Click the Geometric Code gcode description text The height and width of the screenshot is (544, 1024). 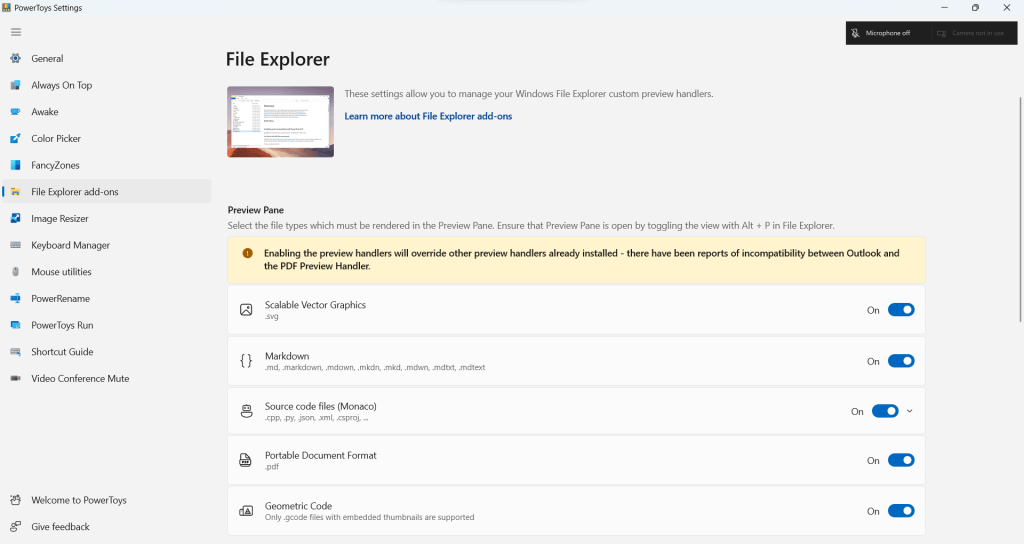[x=370, y=517]
